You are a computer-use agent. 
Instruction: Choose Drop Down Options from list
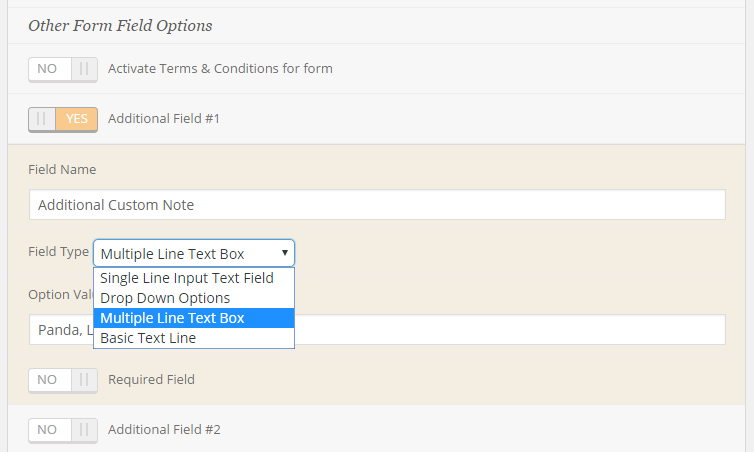click(x=194, y=298)
